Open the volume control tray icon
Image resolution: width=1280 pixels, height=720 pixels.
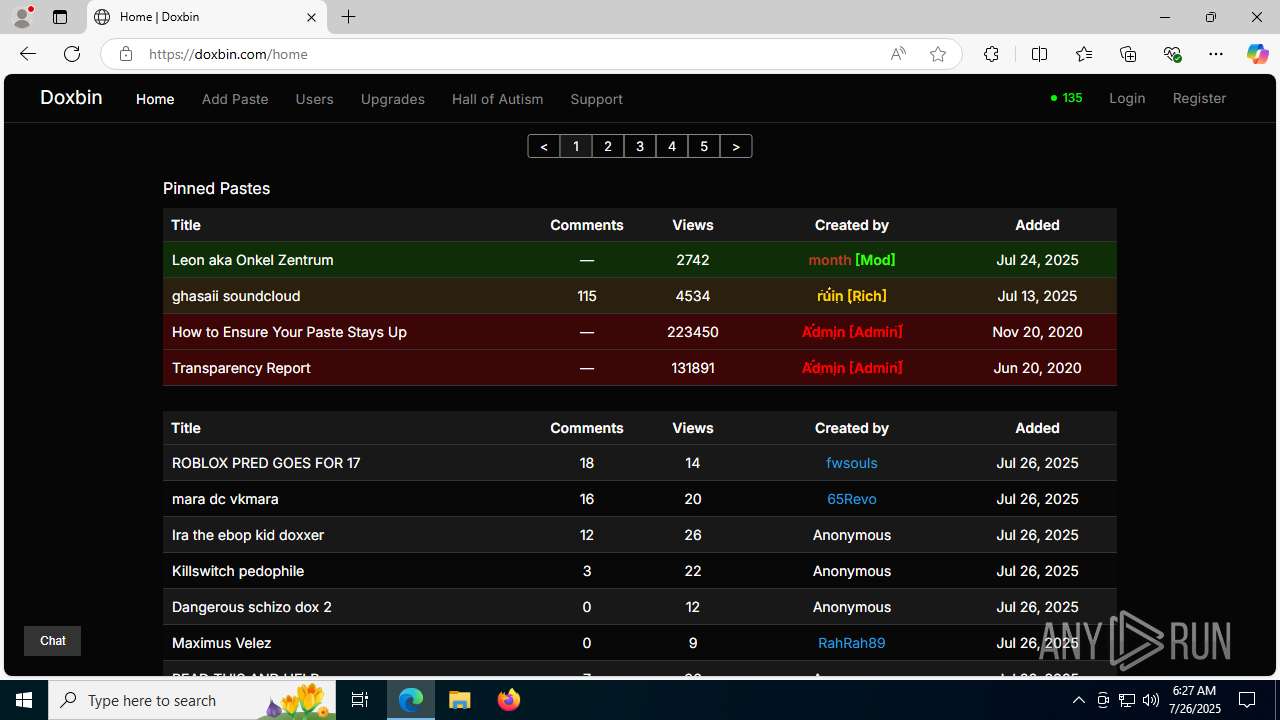[1150, 700]
